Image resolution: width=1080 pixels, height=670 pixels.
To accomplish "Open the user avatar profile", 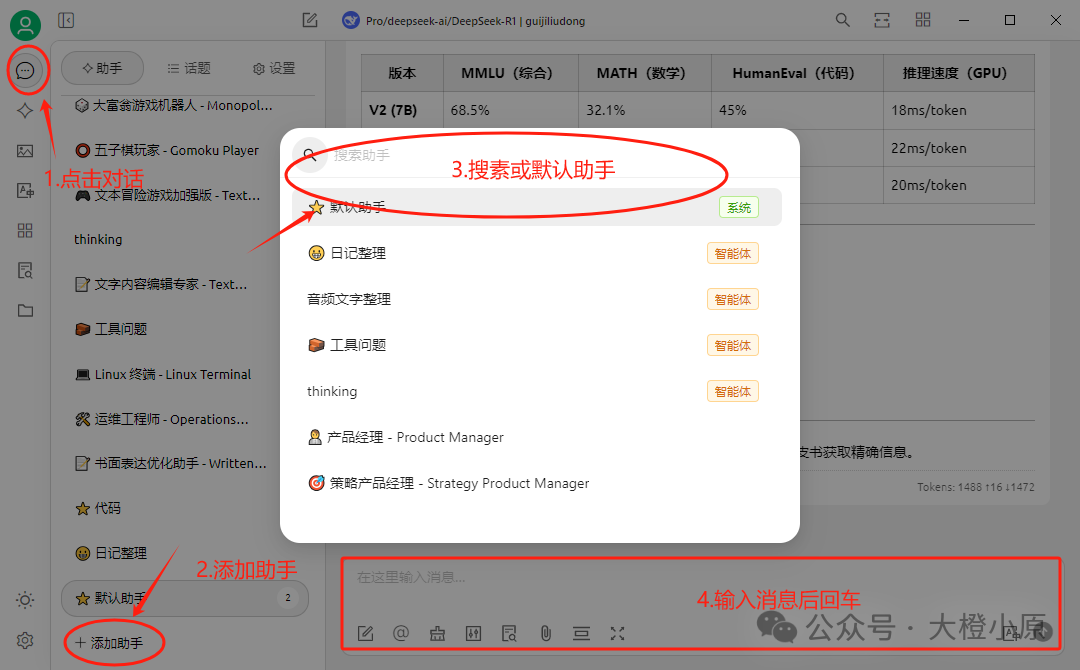I will point(25,25).
